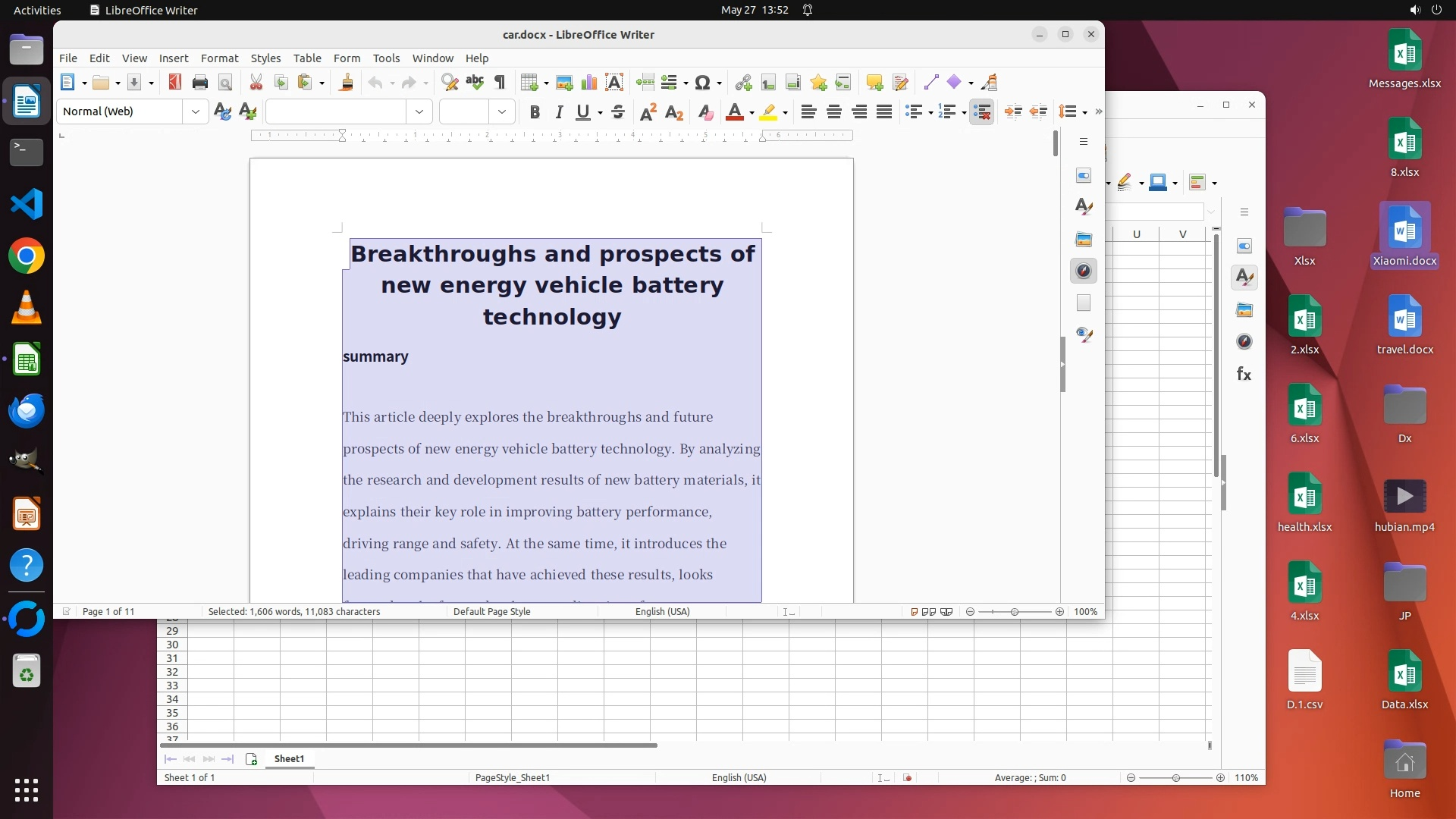
Task: Click the Export as PDF icon
Action: click(175, 83)
